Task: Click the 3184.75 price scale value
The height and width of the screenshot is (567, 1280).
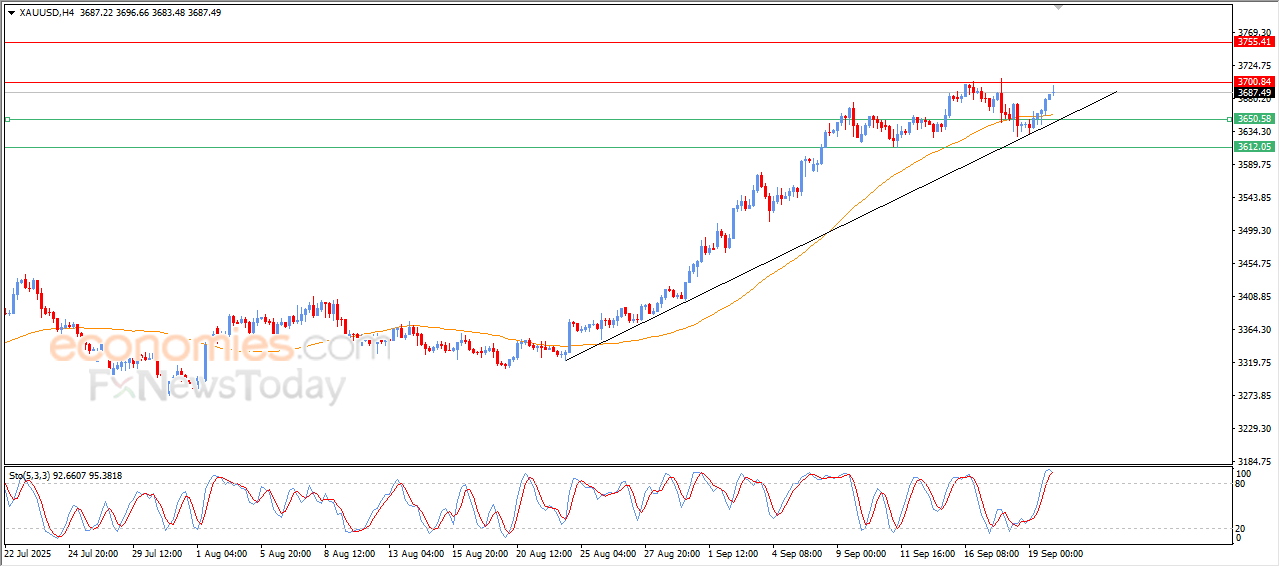Action: (x=1254, y=462)
